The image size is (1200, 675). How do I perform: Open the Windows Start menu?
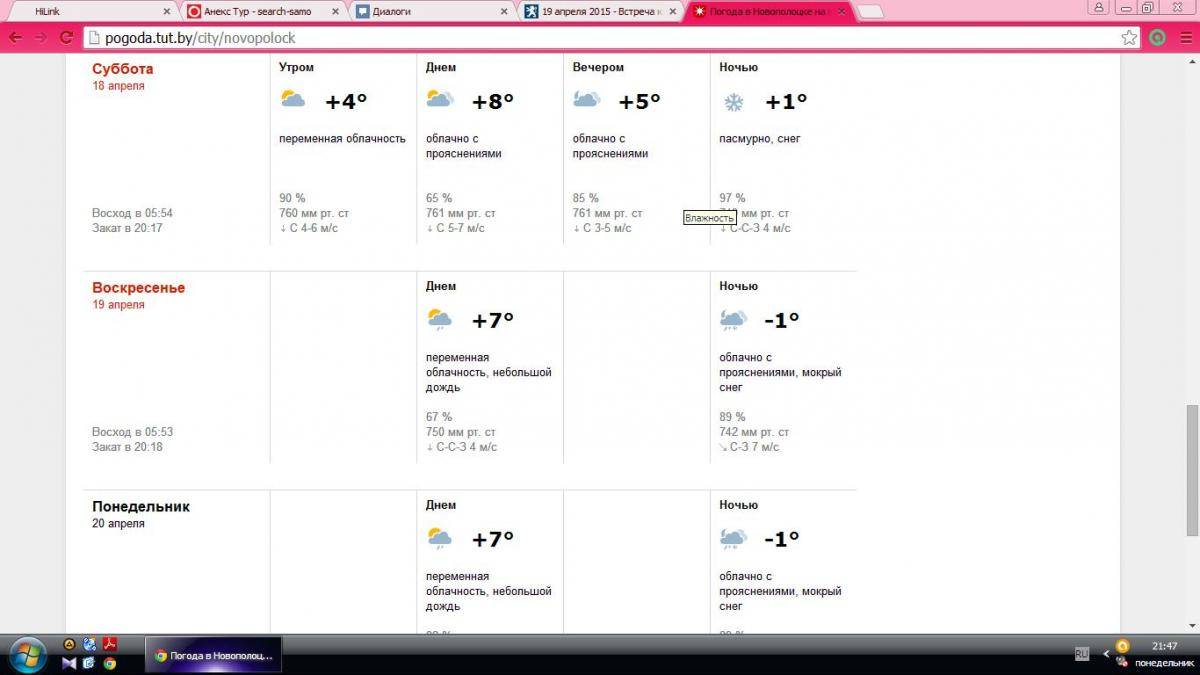click(x=27, y=654)
